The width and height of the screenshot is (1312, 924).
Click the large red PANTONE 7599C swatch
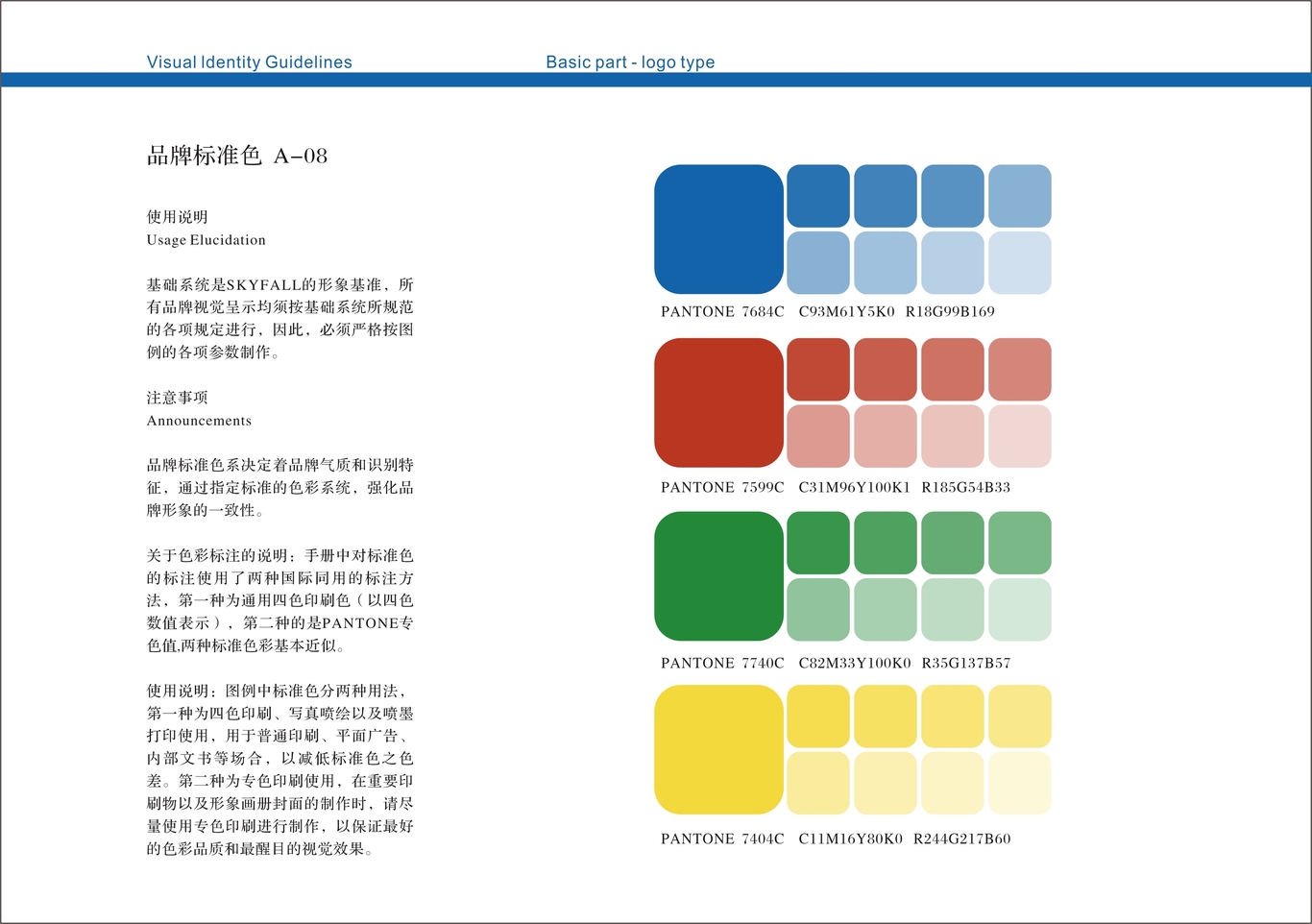pyautogui.click(x=719, y=403)
